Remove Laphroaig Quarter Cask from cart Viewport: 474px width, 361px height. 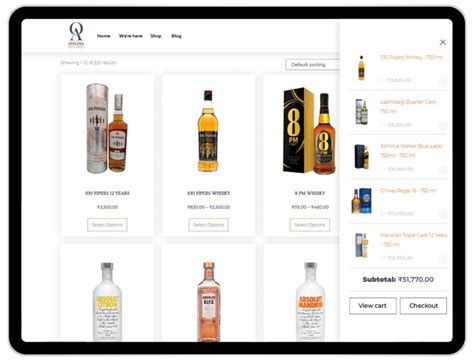(x=443, y=125)
